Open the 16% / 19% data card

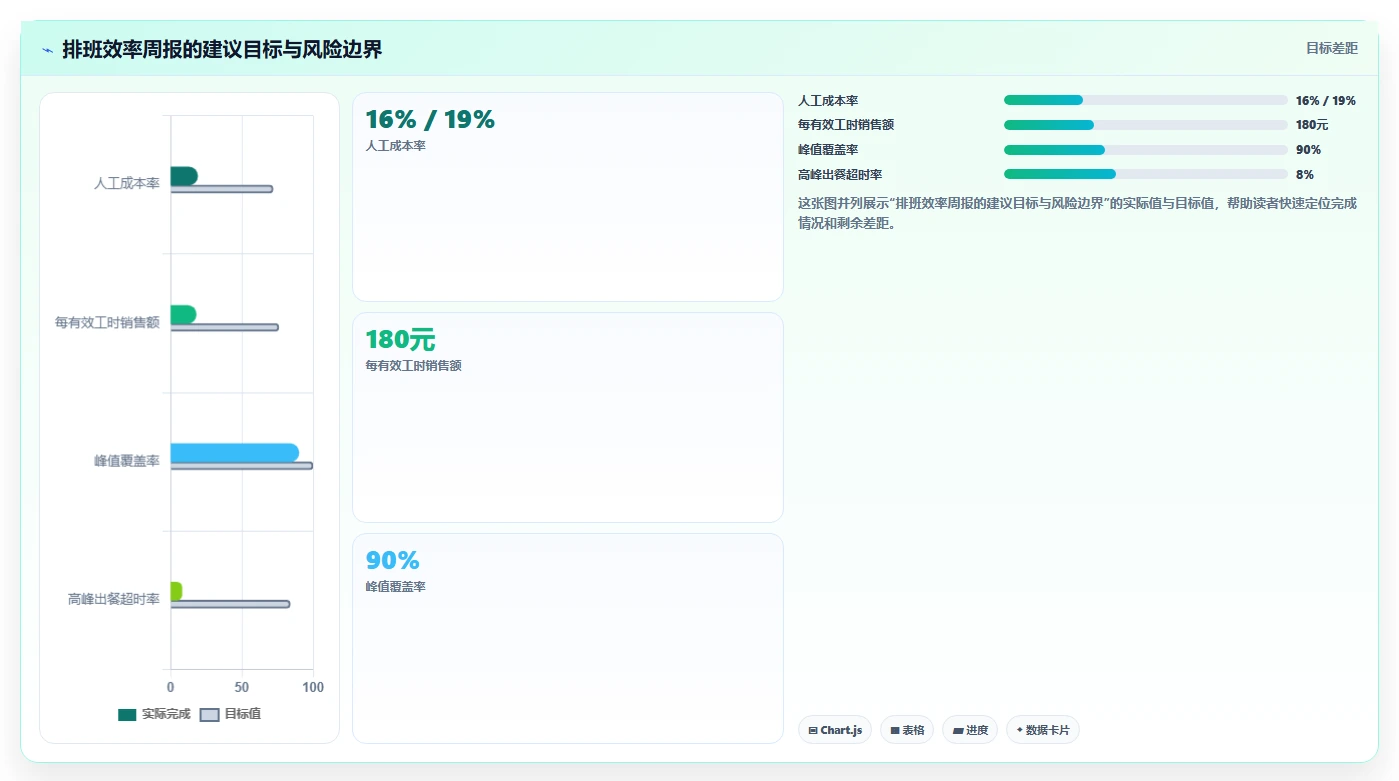[x=568, y=197]
